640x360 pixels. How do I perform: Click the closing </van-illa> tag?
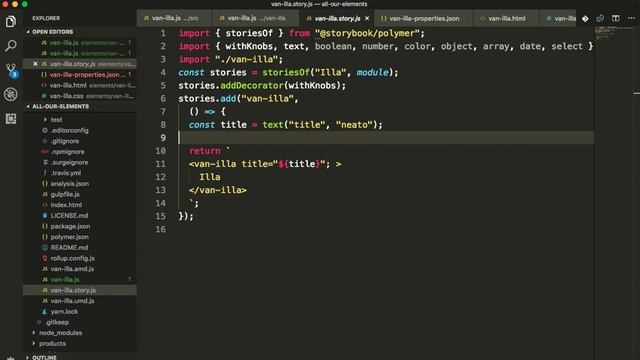click(218, 190)
